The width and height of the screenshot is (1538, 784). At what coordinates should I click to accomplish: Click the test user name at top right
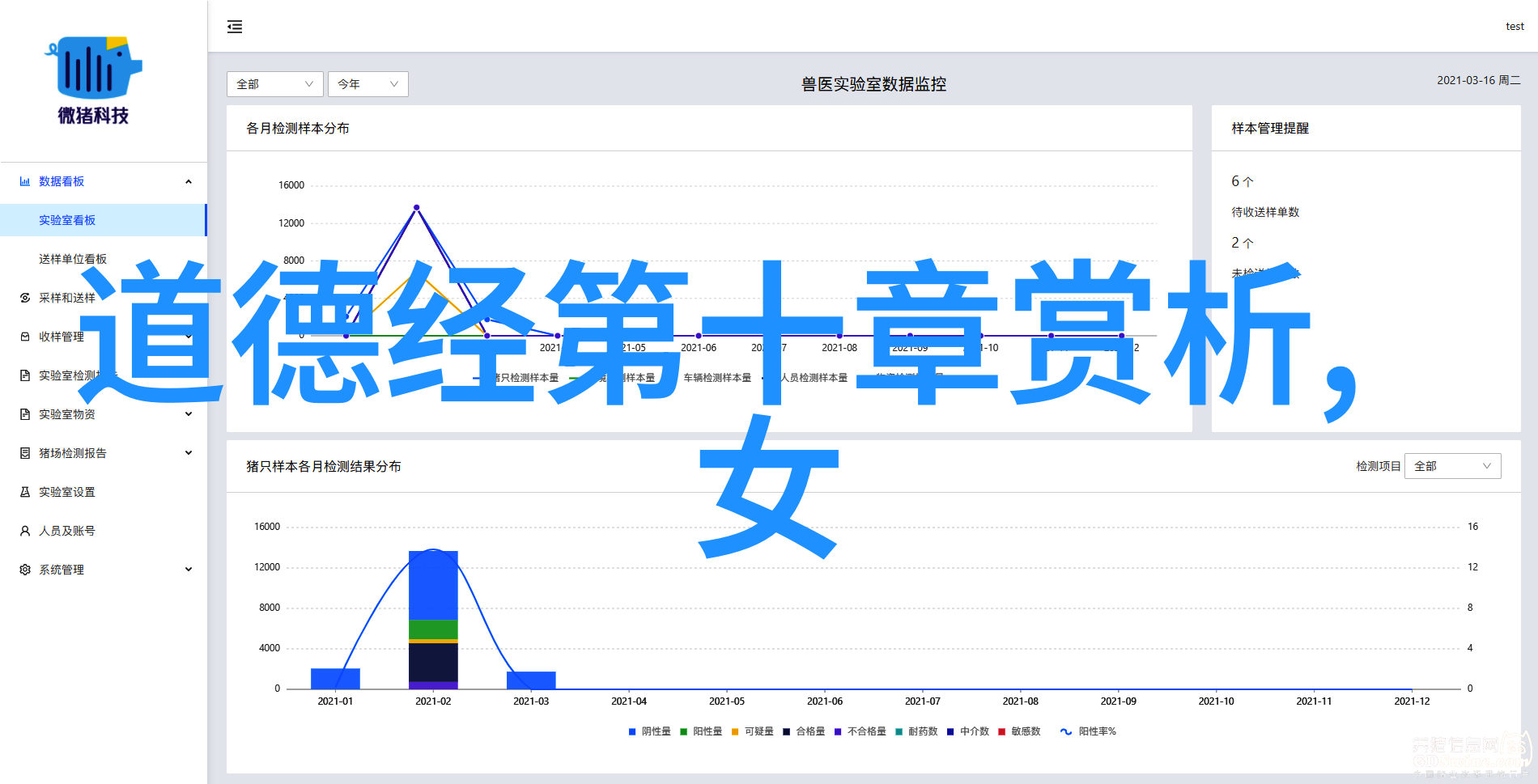coord(1515,27)
